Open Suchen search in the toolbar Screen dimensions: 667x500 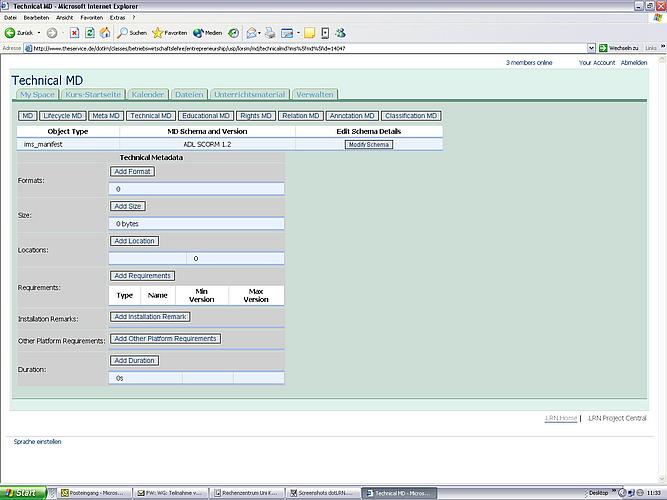coord(132,33)
